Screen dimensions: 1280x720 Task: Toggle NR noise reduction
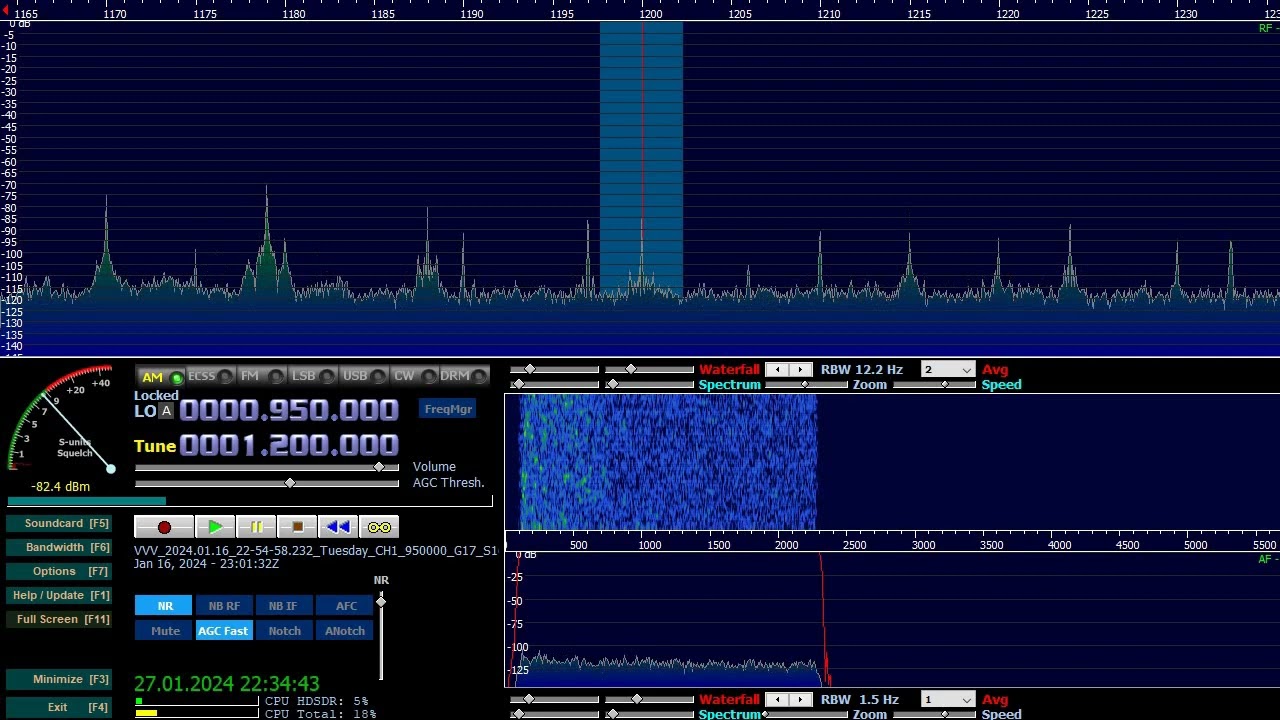(x=164, y=606)
